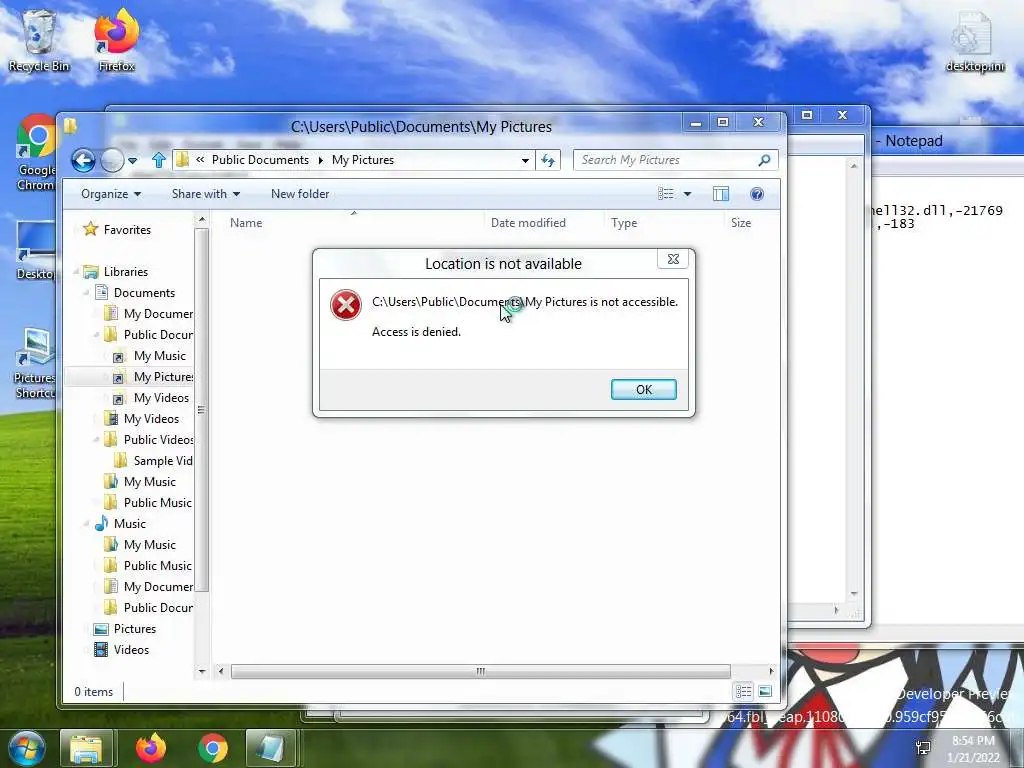Open File Explorer from the taskbar
The height and width of the screenshot is (768, 1024).
tap(87, 748)
